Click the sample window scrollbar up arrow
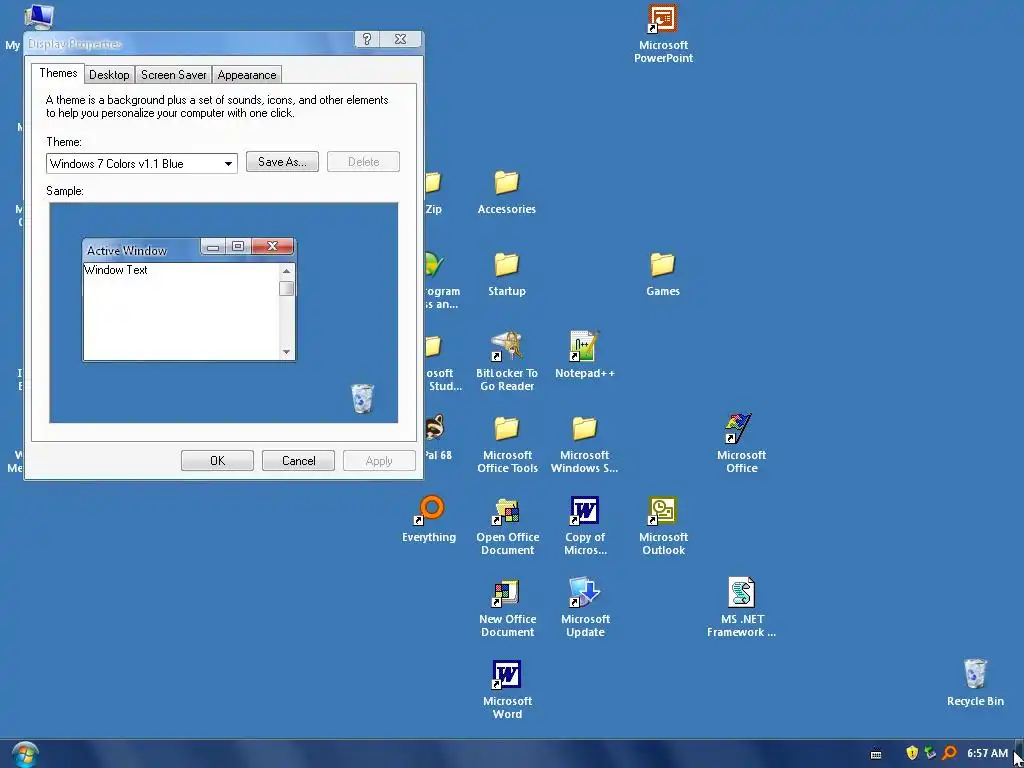 pos(287,270)
